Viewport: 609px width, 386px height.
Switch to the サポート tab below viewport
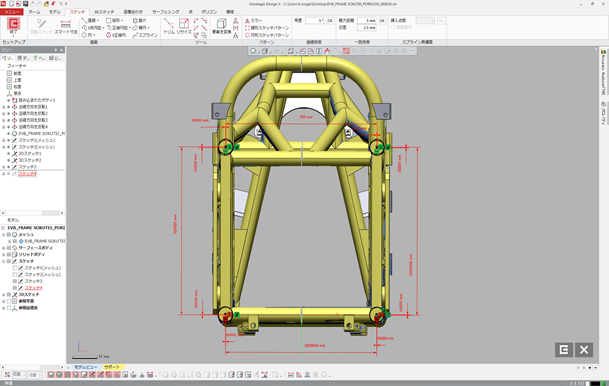[x=112, y=367]
